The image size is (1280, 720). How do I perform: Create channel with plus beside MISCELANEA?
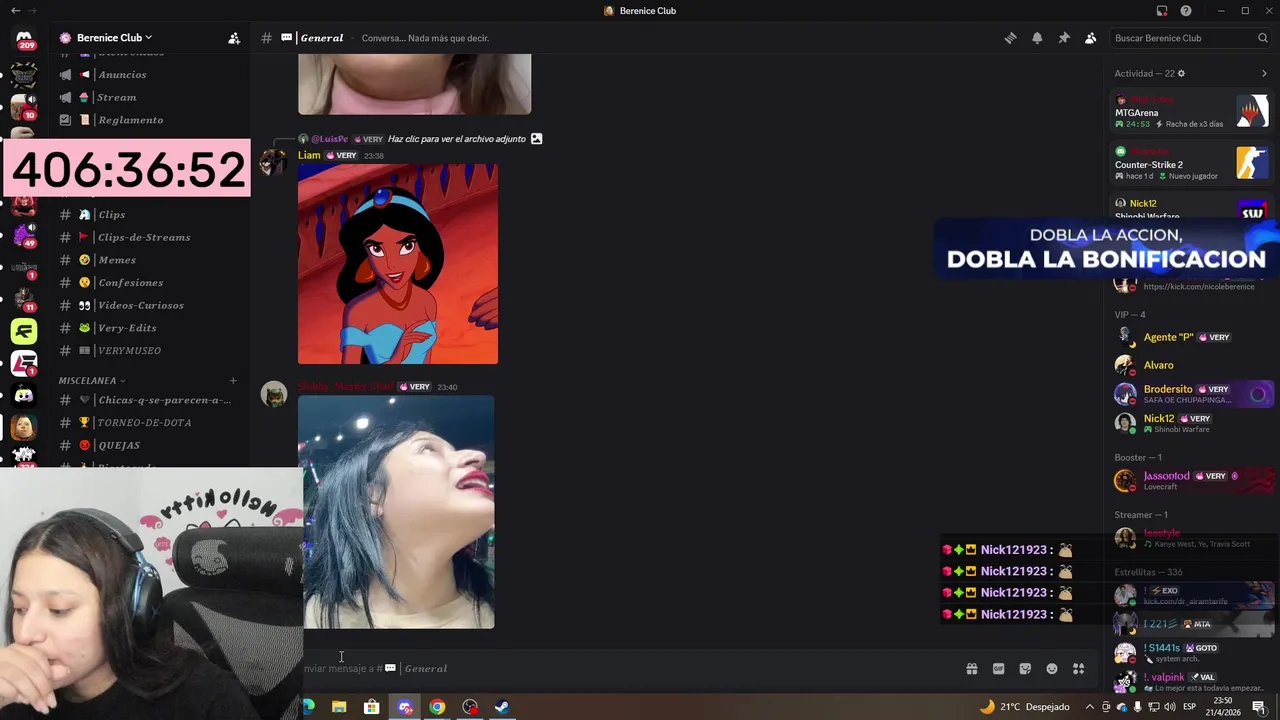[x=233, y=381]
